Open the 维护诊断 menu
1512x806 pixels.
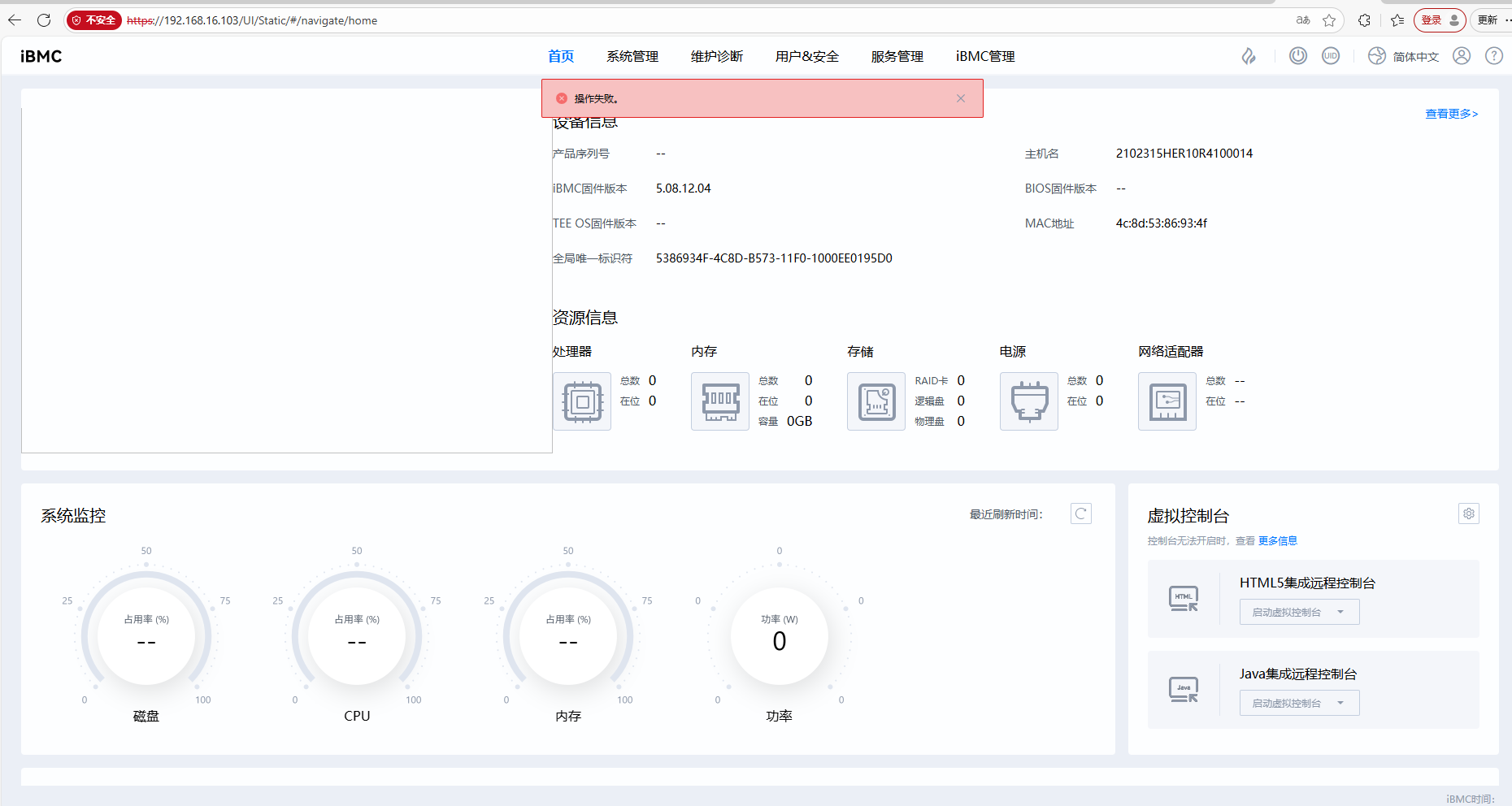(717, 56)
